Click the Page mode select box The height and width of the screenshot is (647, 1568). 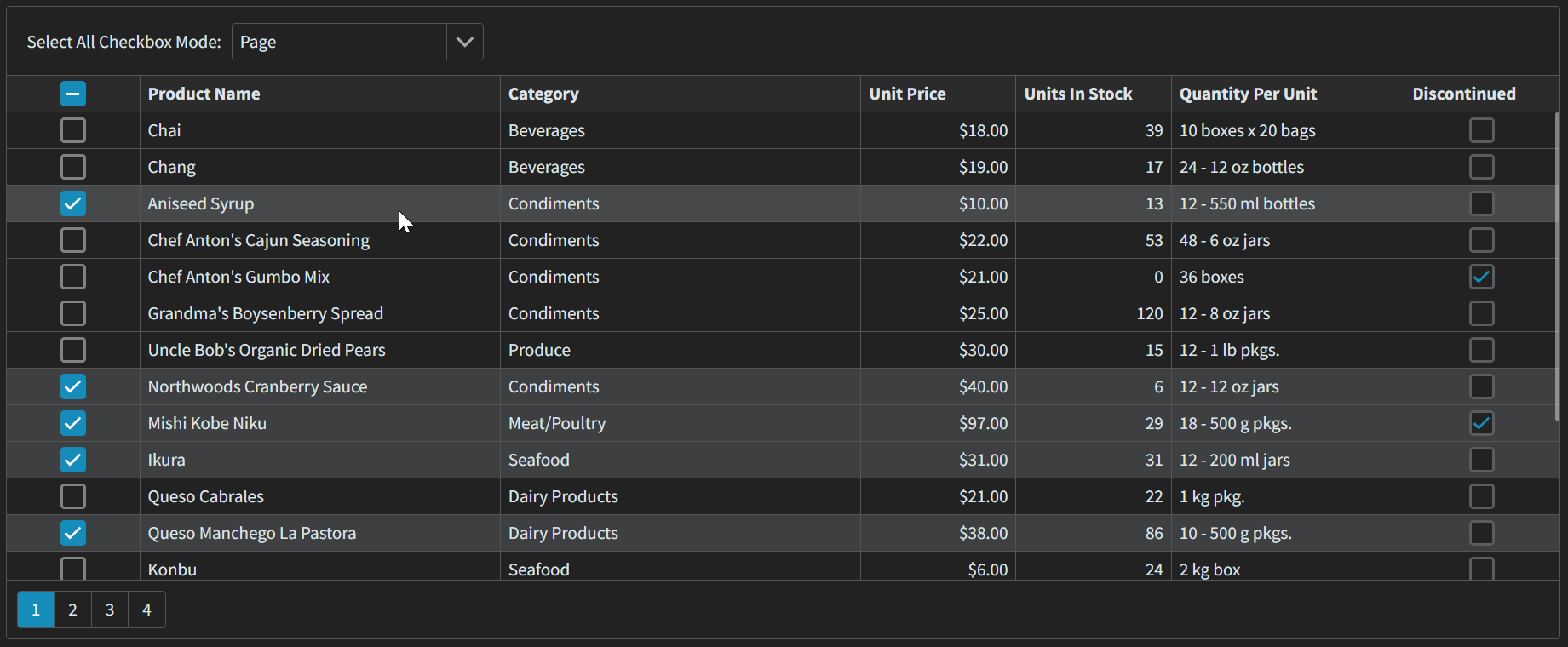click(339, 42)
